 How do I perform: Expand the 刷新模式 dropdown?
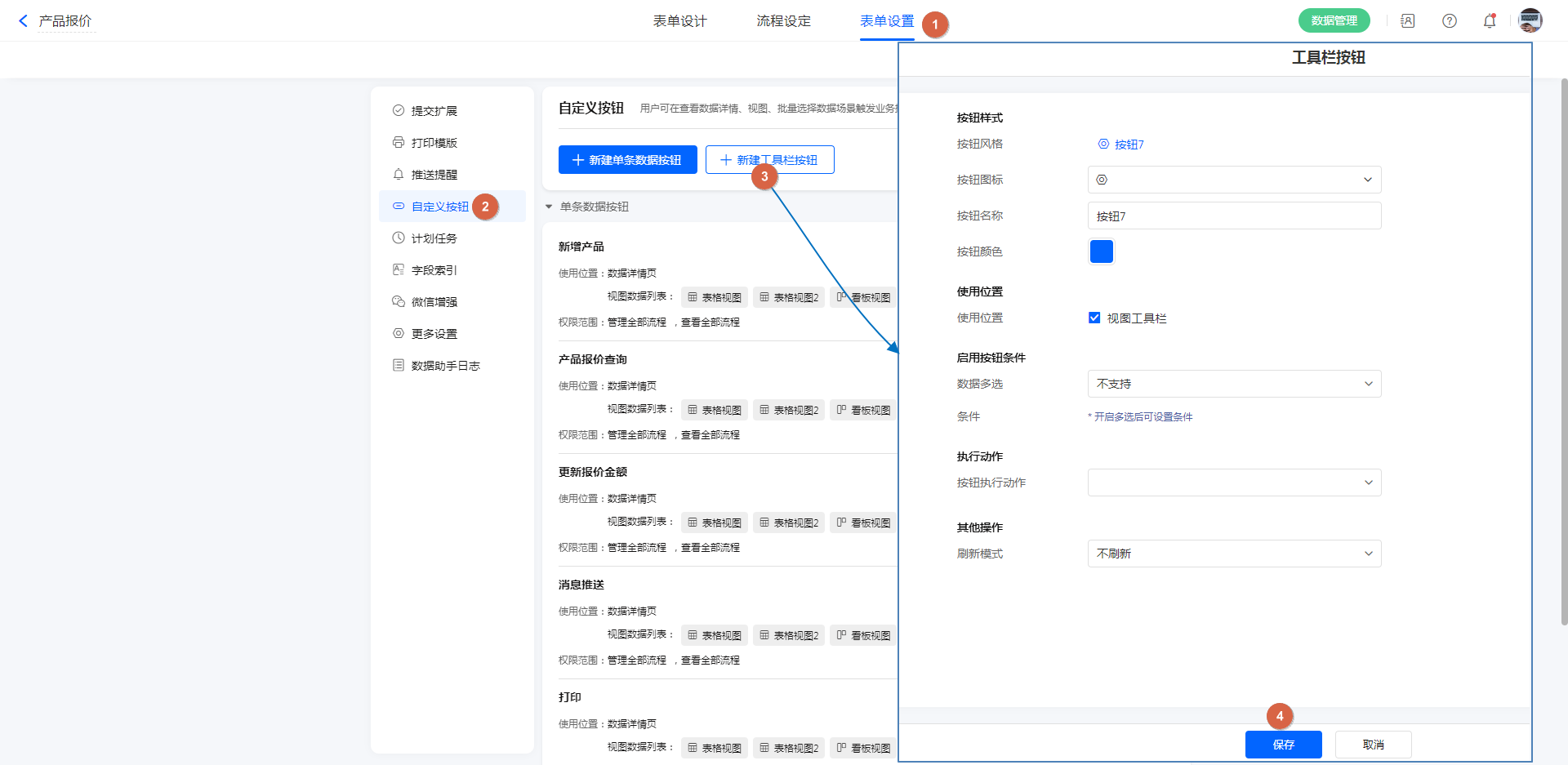click(1233, 554)
